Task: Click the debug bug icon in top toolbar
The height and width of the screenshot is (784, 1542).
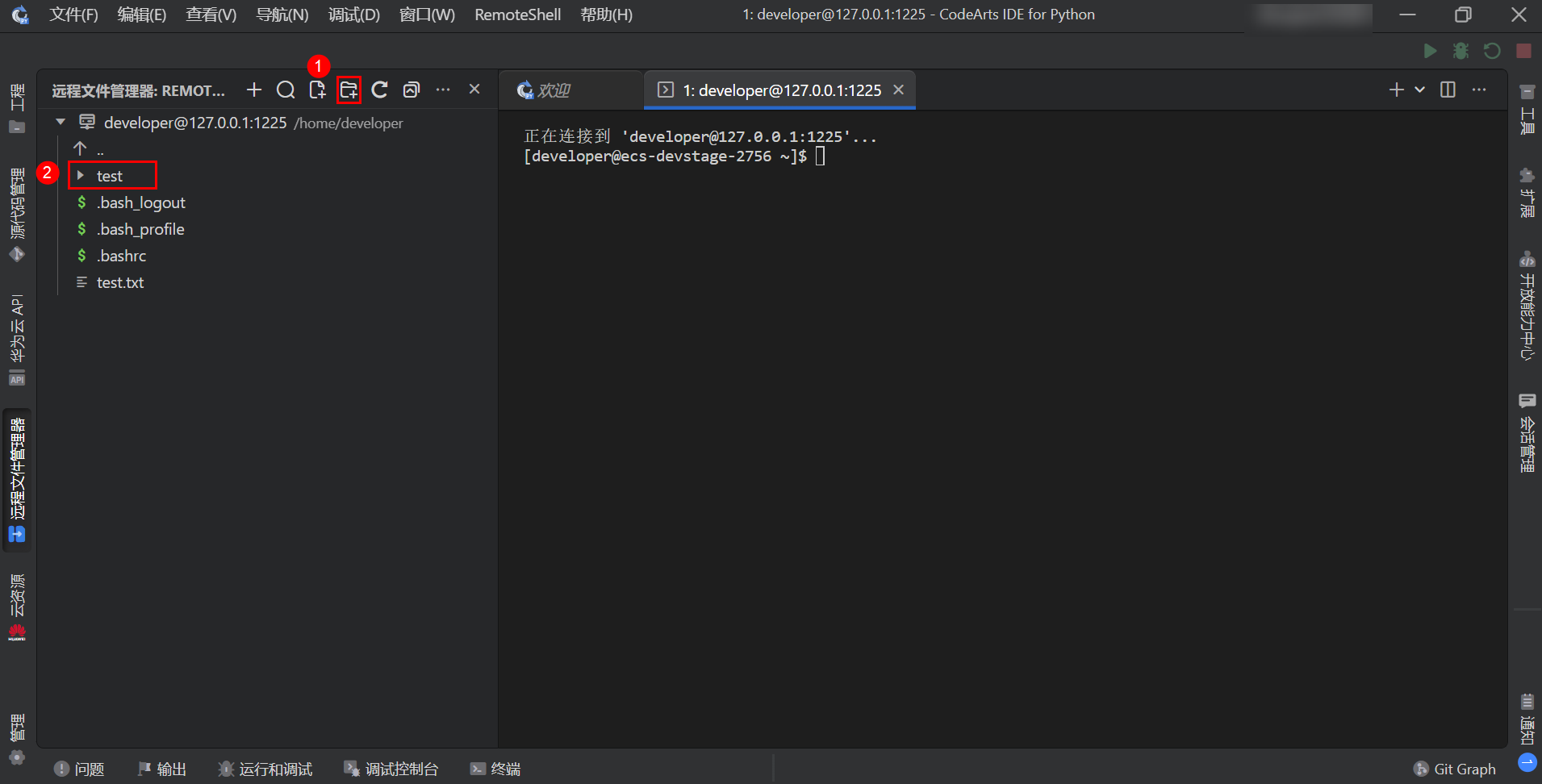Action: 1461,51
